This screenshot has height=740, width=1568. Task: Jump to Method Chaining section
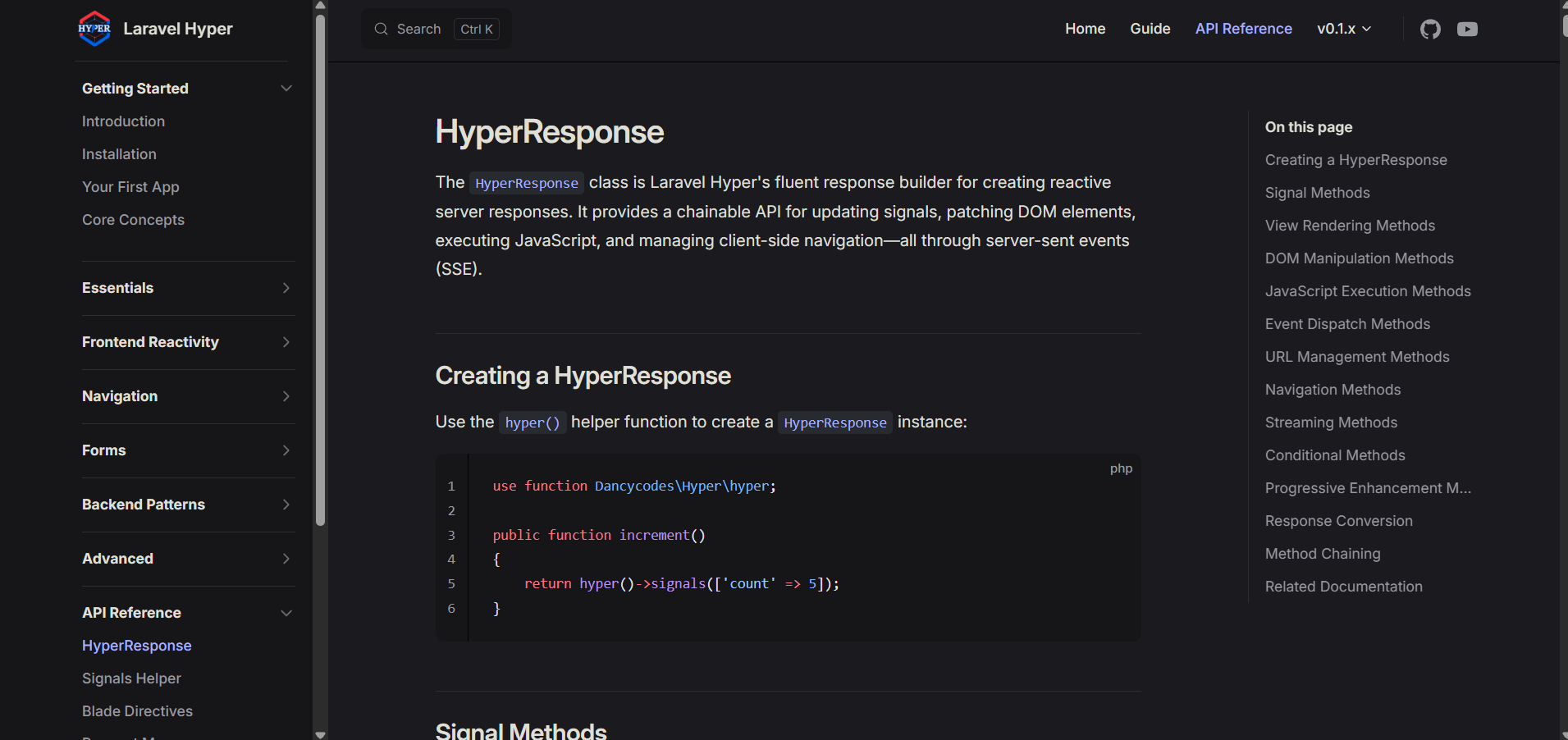click(x=1323, y=554)
